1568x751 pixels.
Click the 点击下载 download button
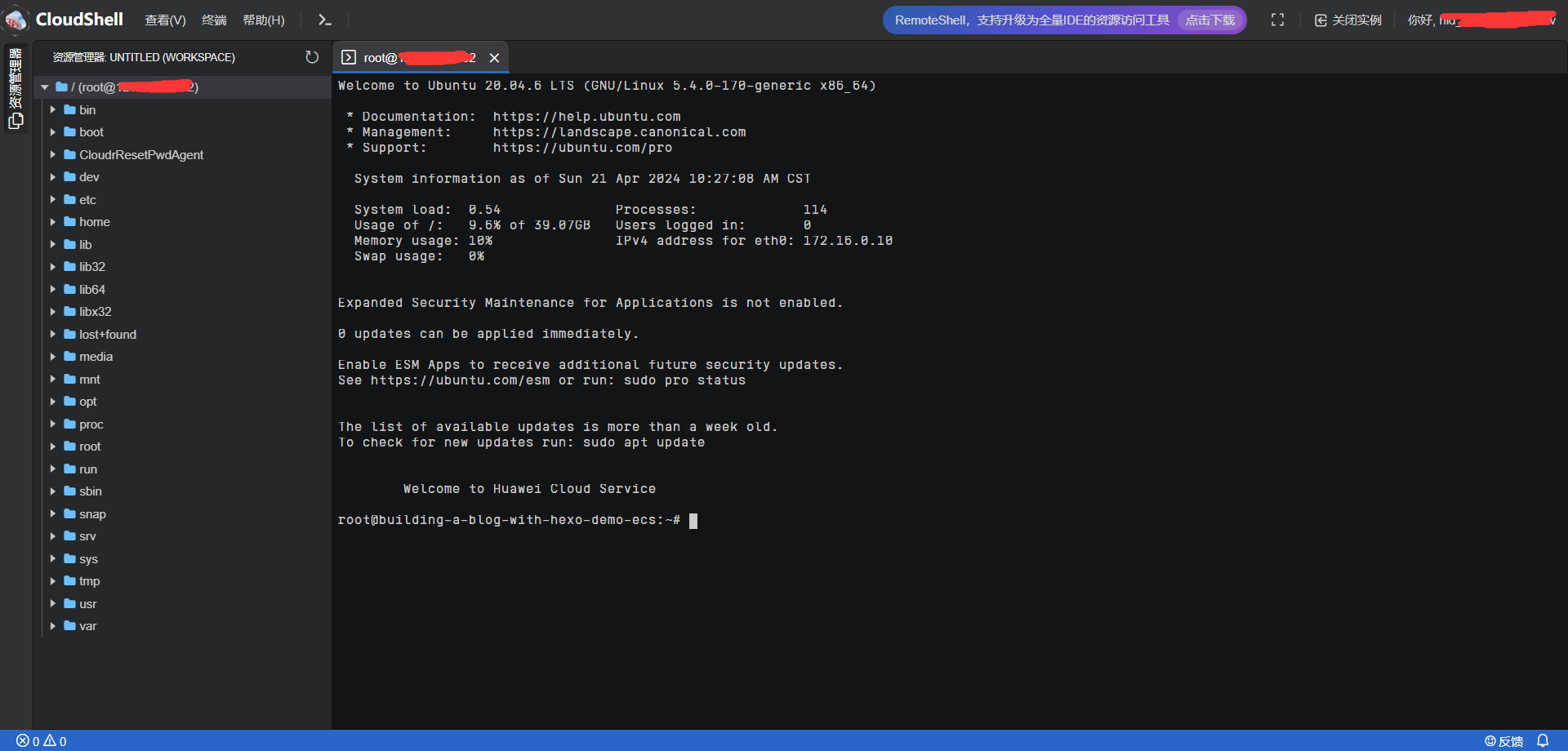coord(1209,20)
